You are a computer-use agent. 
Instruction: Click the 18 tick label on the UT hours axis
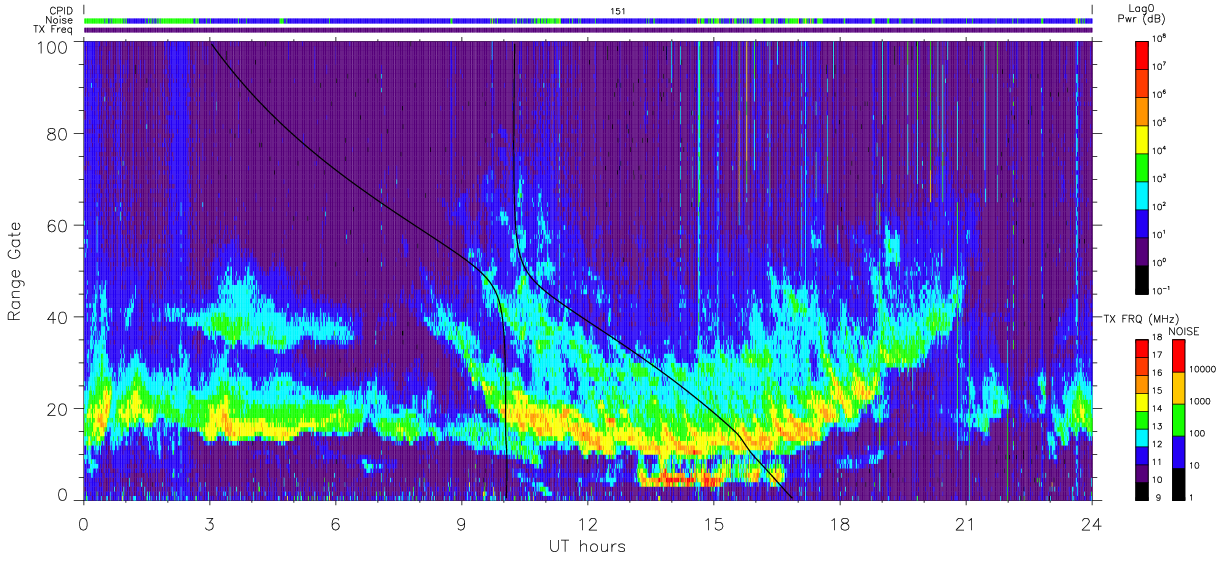[840, 524]
